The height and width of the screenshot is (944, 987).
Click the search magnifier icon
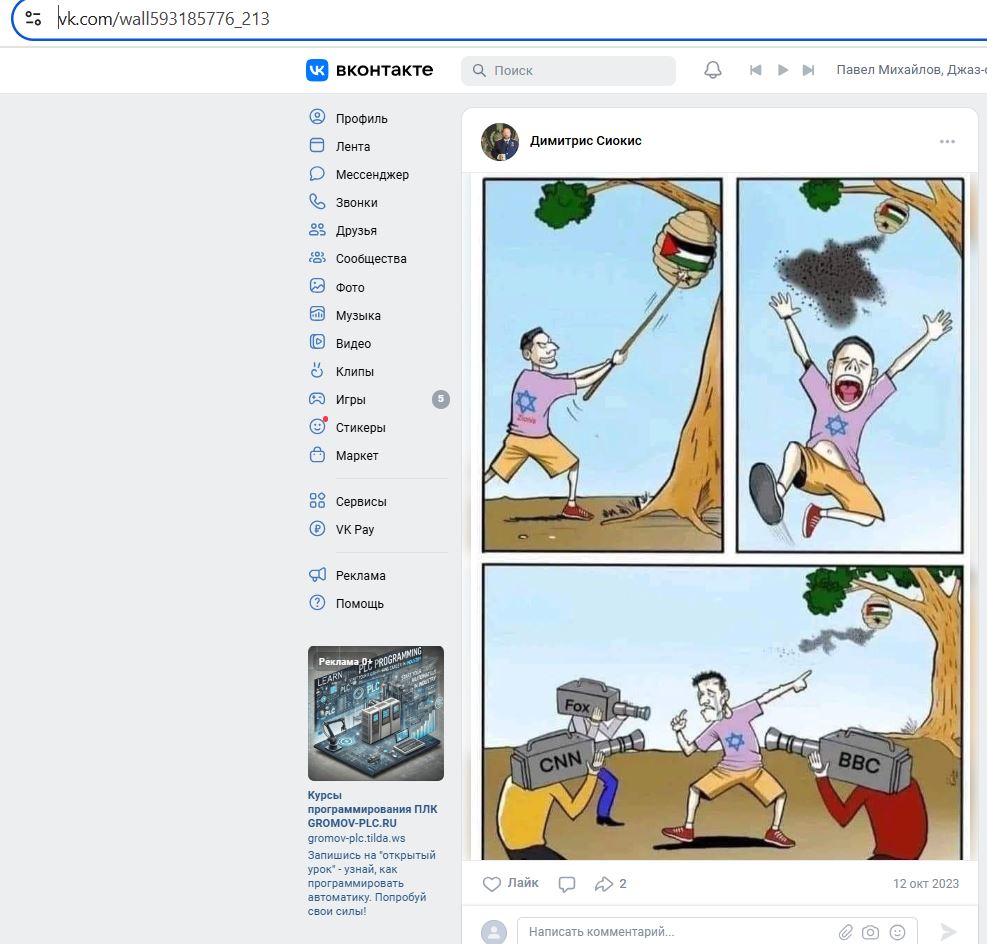click(x=479, y=70)
